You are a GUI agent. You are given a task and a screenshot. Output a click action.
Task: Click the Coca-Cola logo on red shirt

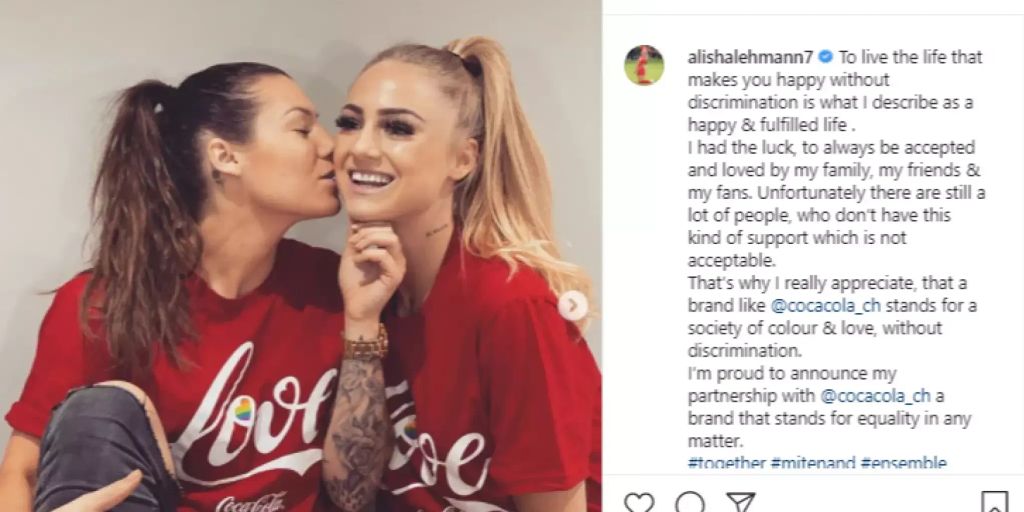(x=251, y=502)
